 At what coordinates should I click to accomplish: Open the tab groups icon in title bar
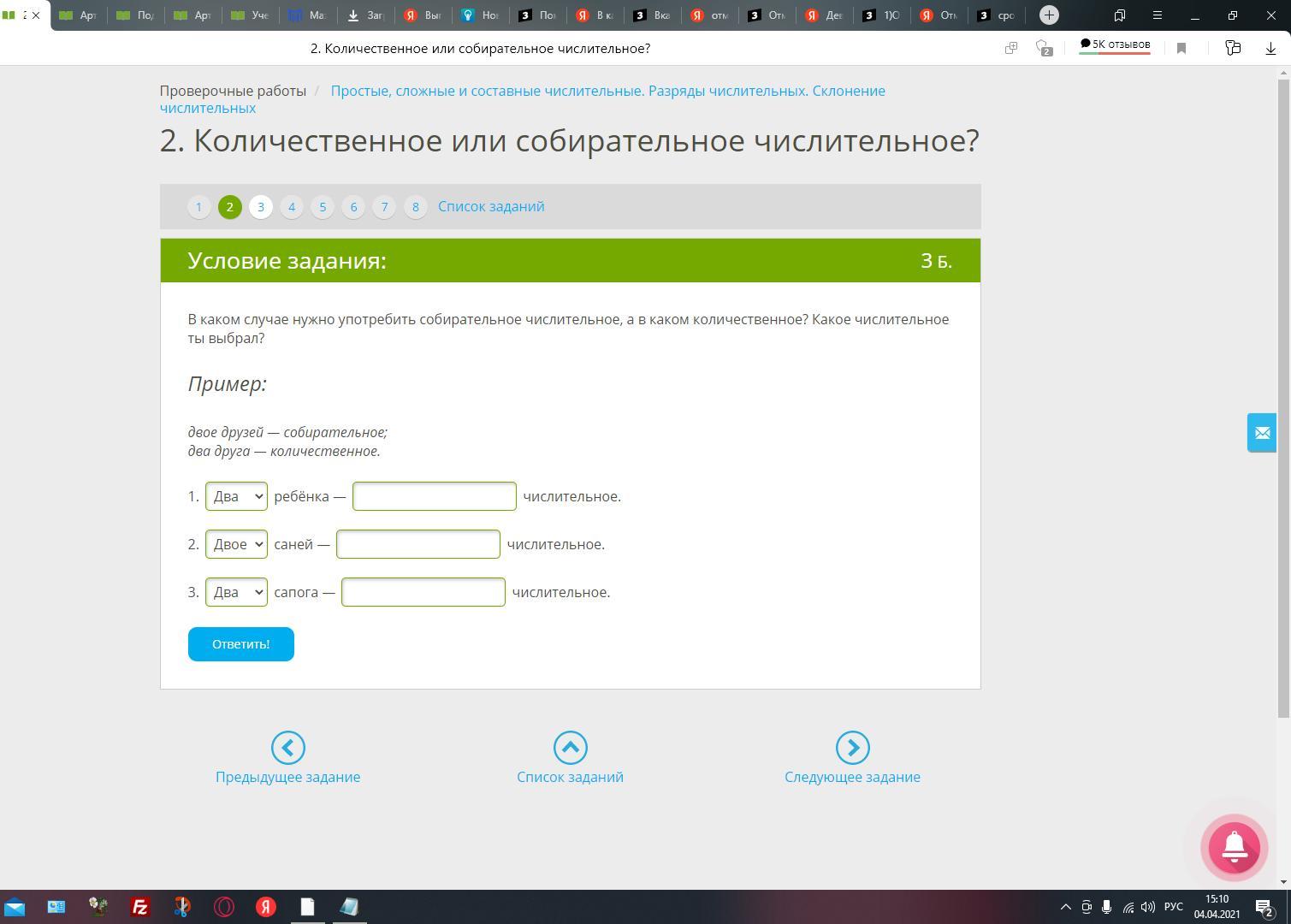(x=1119, y=15)
